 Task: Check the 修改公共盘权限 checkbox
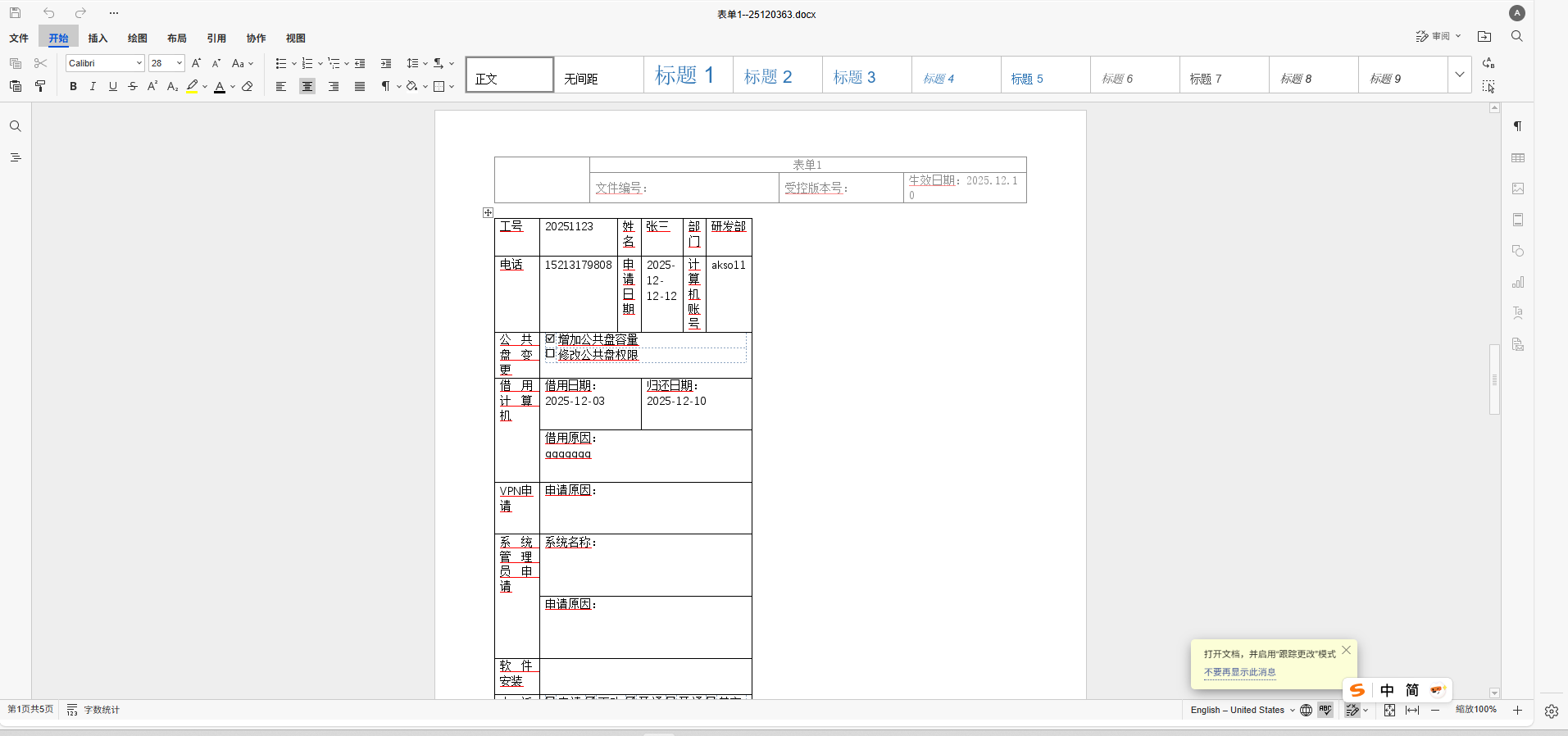click(x=550, y=354)
